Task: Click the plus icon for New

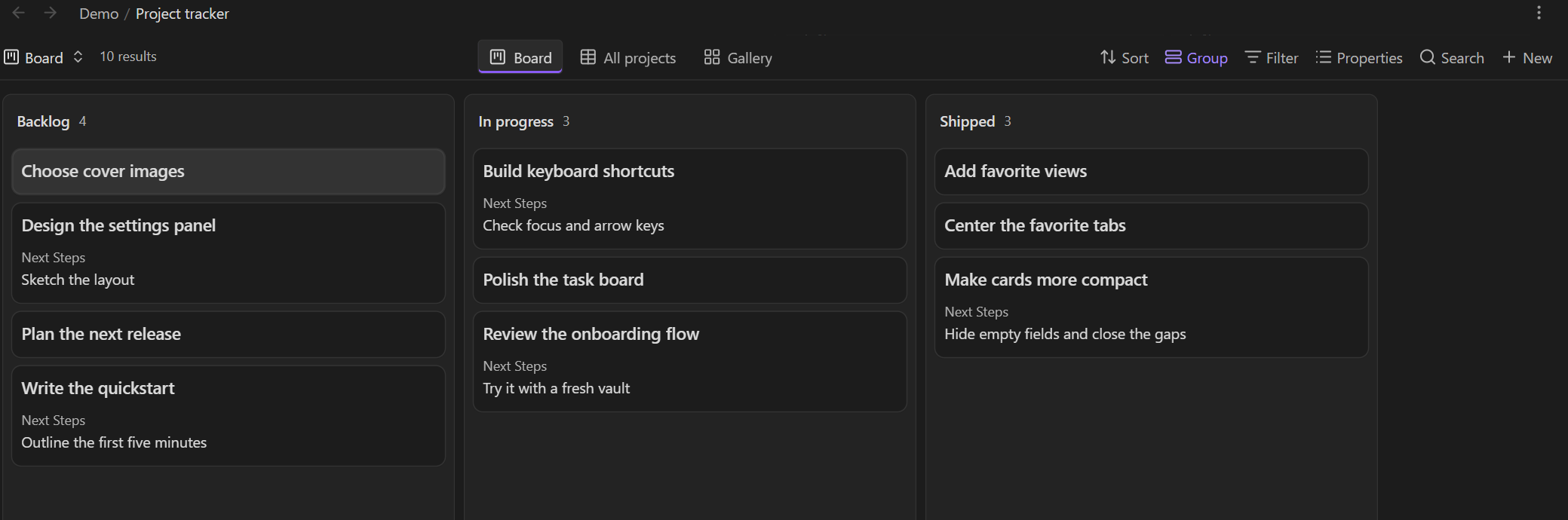Action: click(1509, 57)
